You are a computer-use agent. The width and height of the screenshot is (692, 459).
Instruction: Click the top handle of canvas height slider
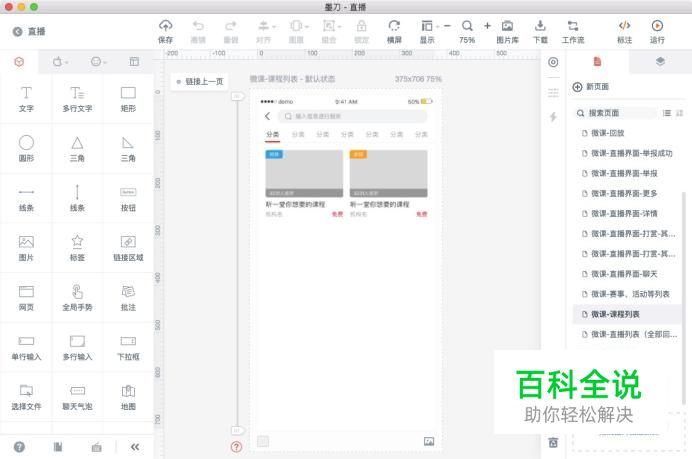coord(237,96)
